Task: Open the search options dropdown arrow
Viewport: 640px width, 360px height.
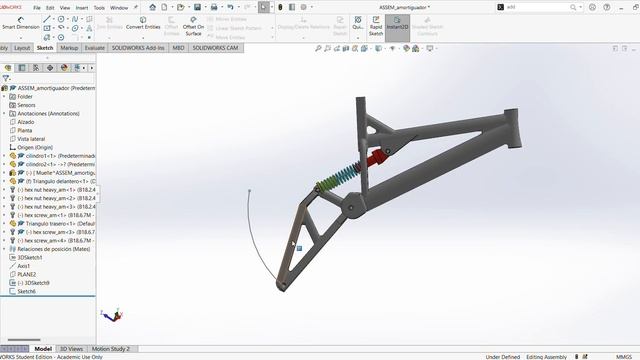Action: 580,7
